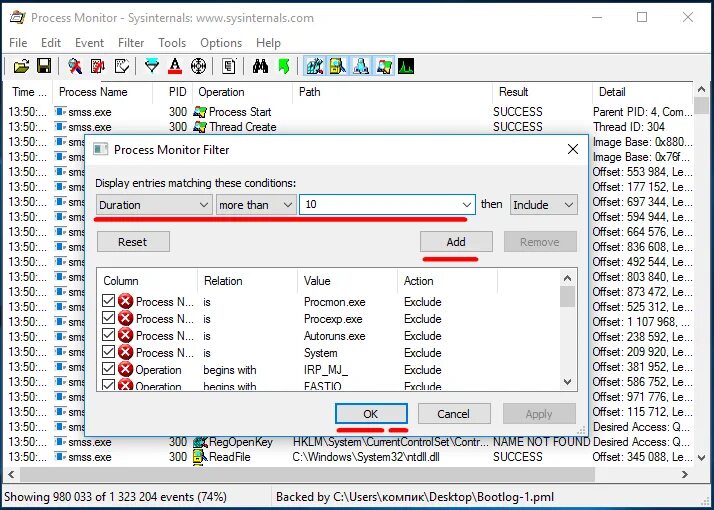
Task: Toggle Show File System Activity toolbar icon
Action: click(x=338, y=66)
